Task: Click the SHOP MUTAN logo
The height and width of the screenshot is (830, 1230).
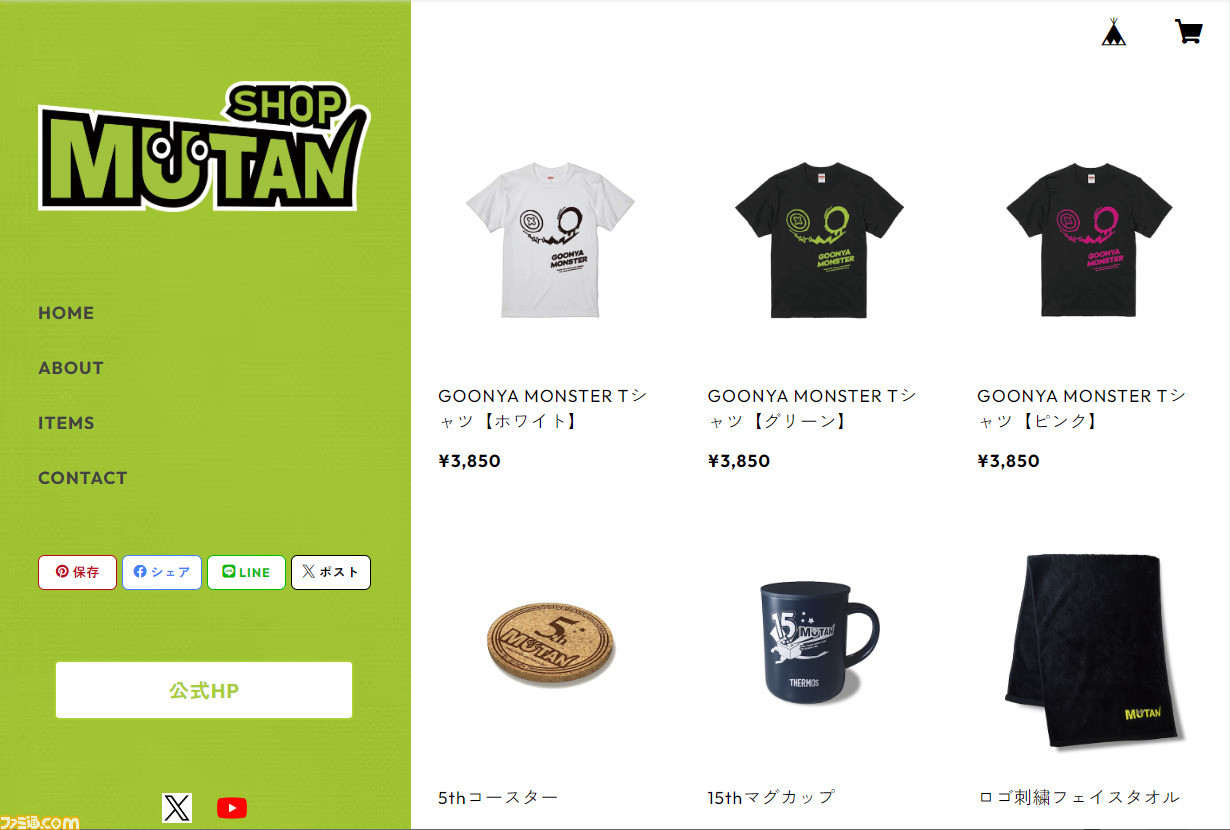Action: [204, 146]
